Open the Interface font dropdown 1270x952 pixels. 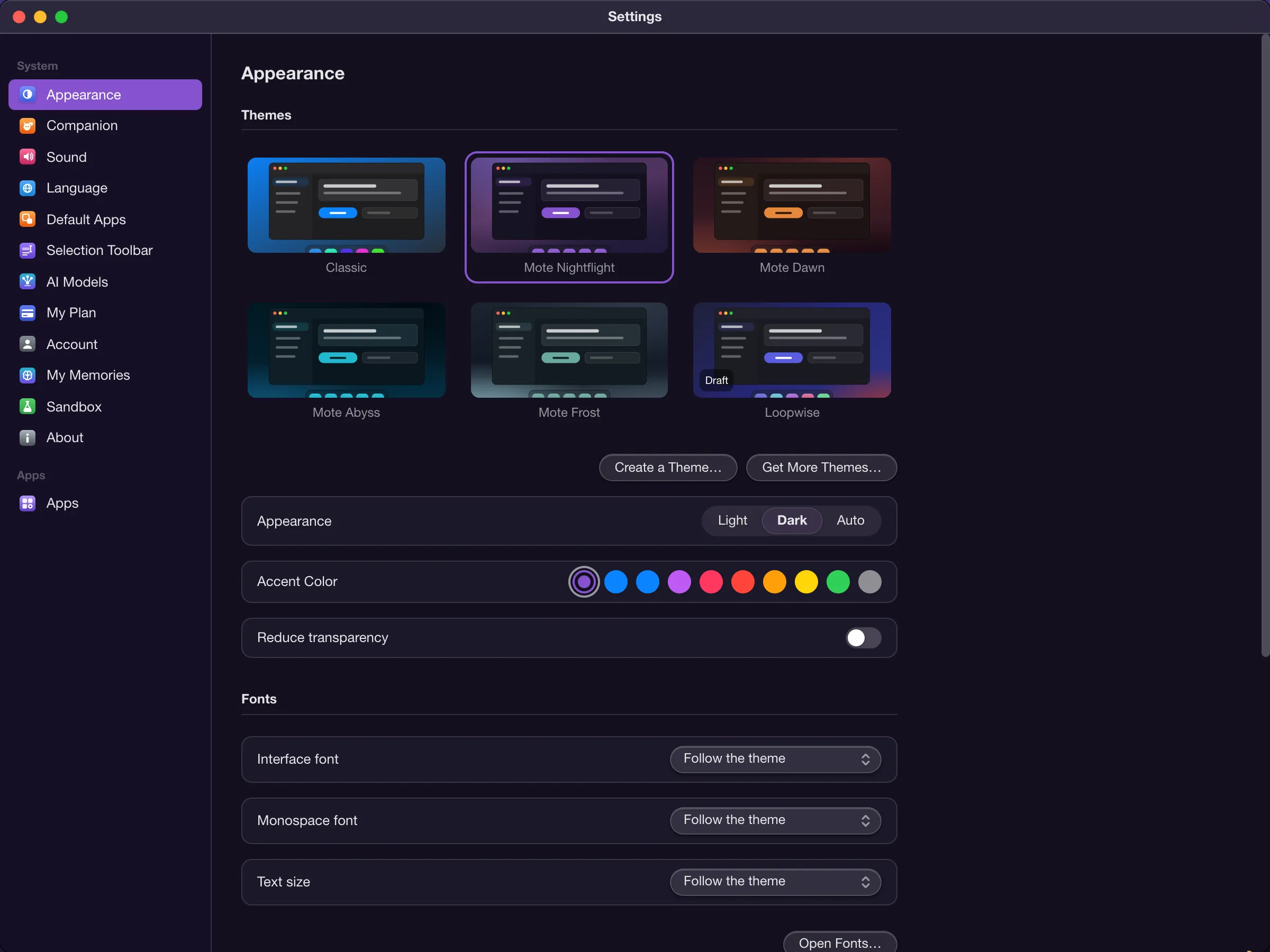pos(775,759)
